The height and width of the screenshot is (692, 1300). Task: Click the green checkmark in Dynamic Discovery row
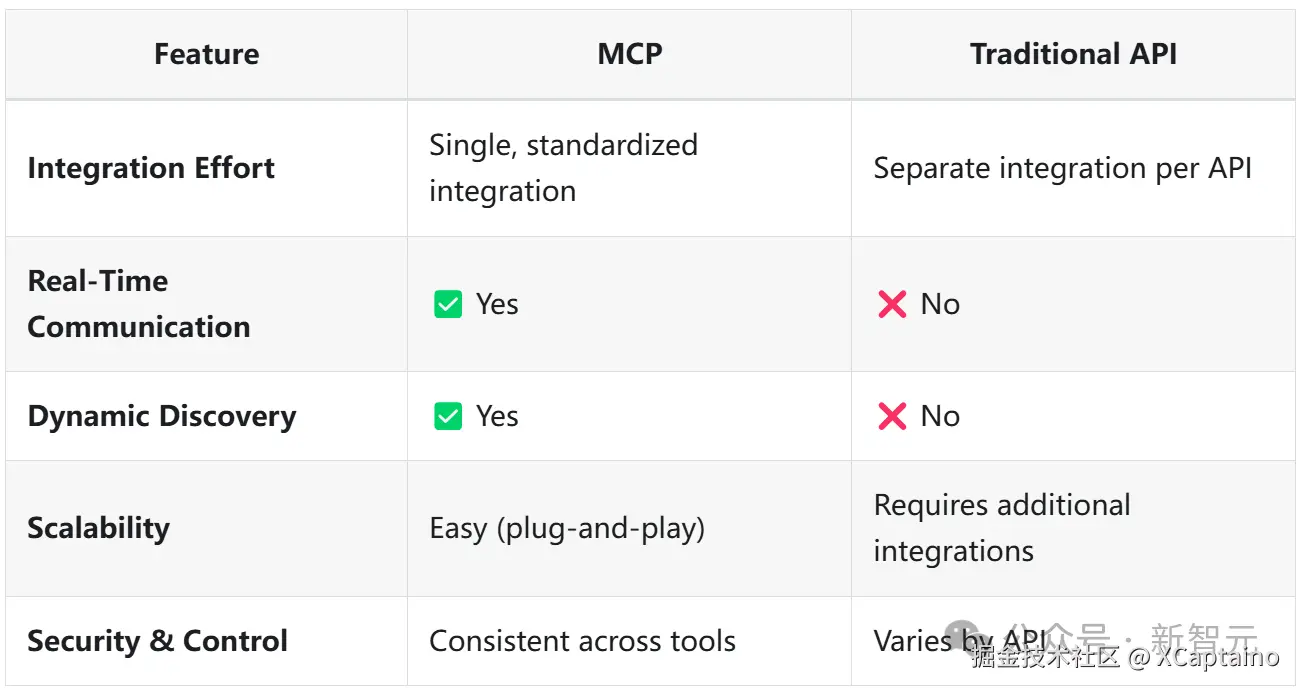448,416
